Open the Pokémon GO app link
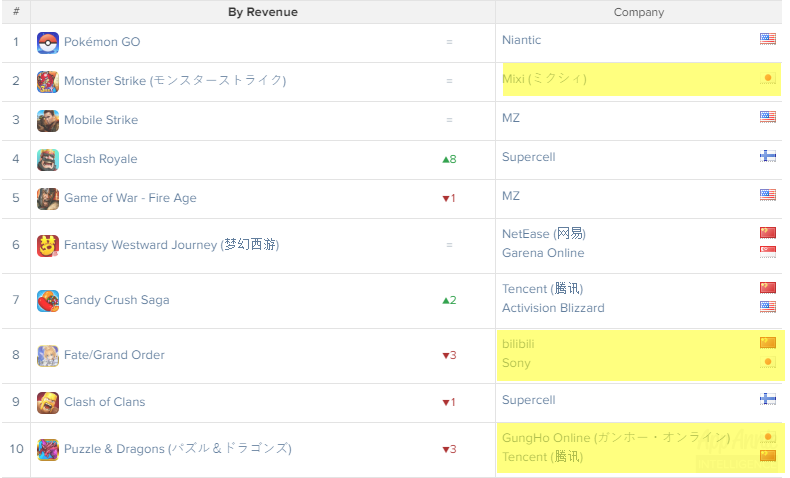The height and width of the screenshot is (478, 790). click(x=102, y=42)
